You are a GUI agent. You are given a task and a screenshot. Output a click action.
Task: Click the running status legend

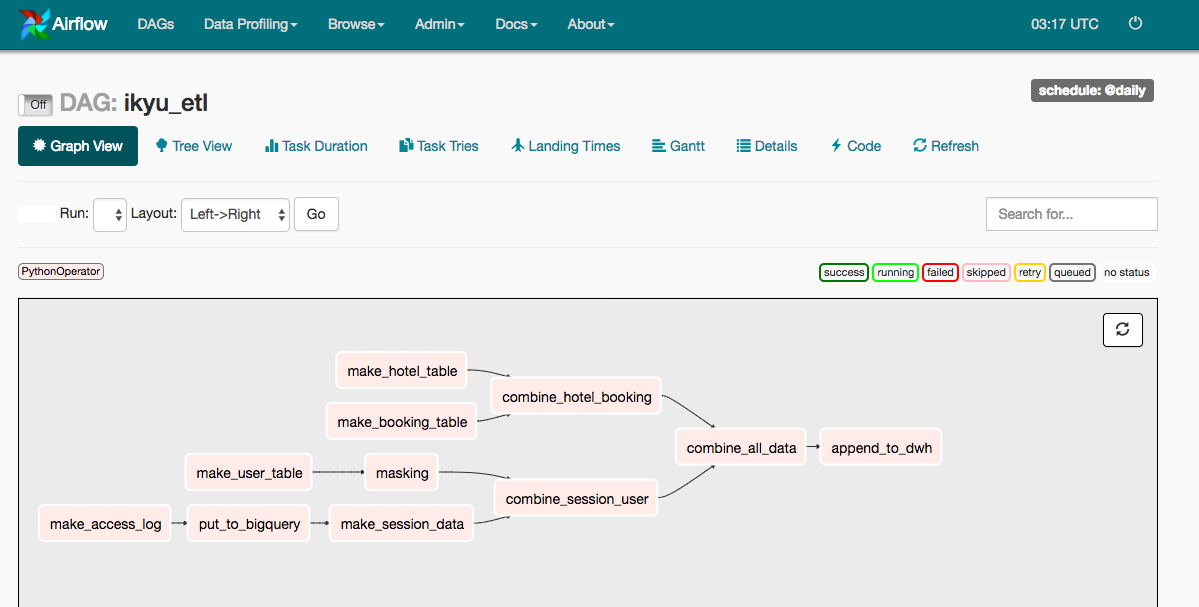pos(895,272)
